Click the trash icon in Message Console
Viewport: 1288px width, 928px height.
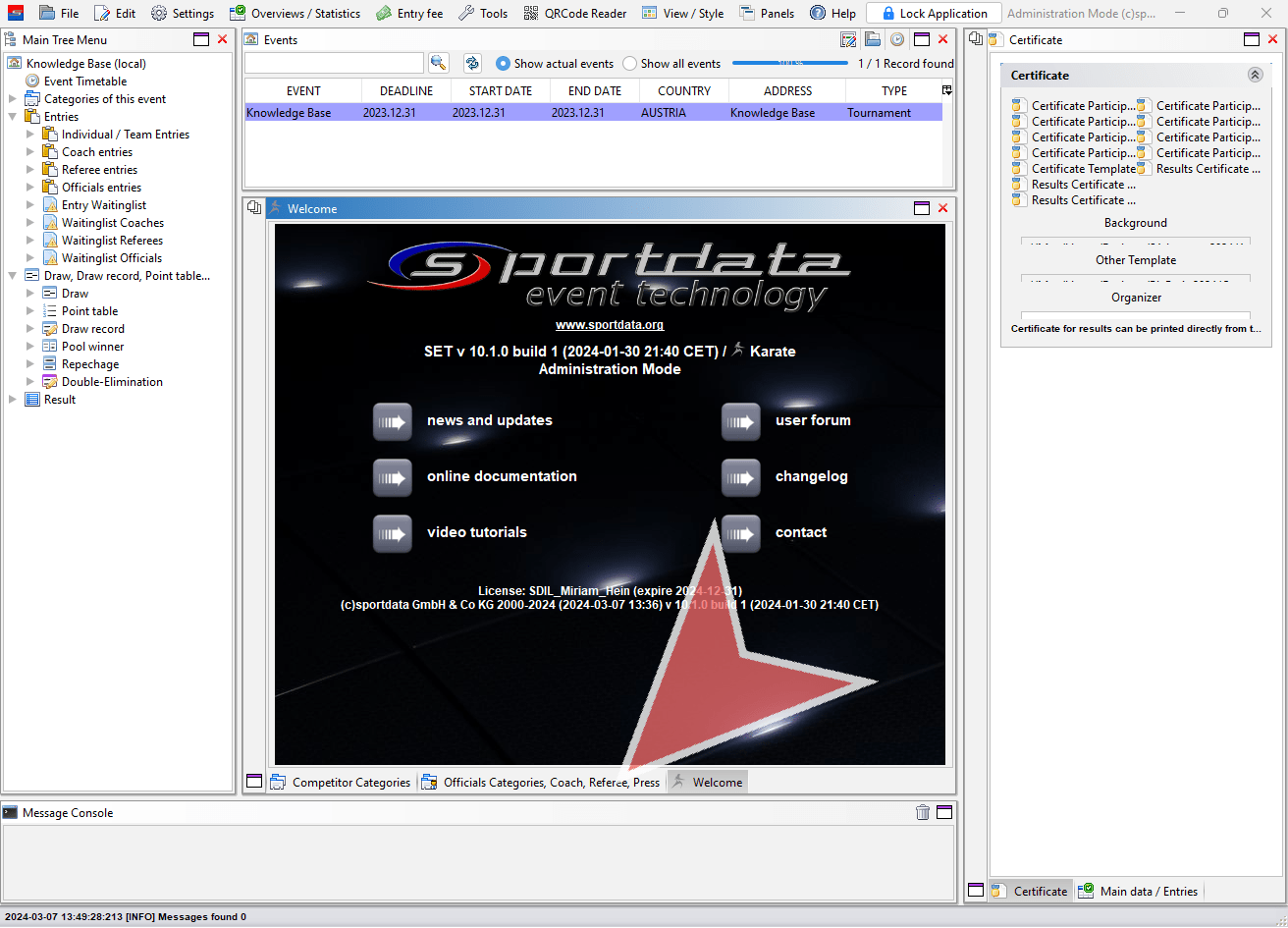point(922,812)
